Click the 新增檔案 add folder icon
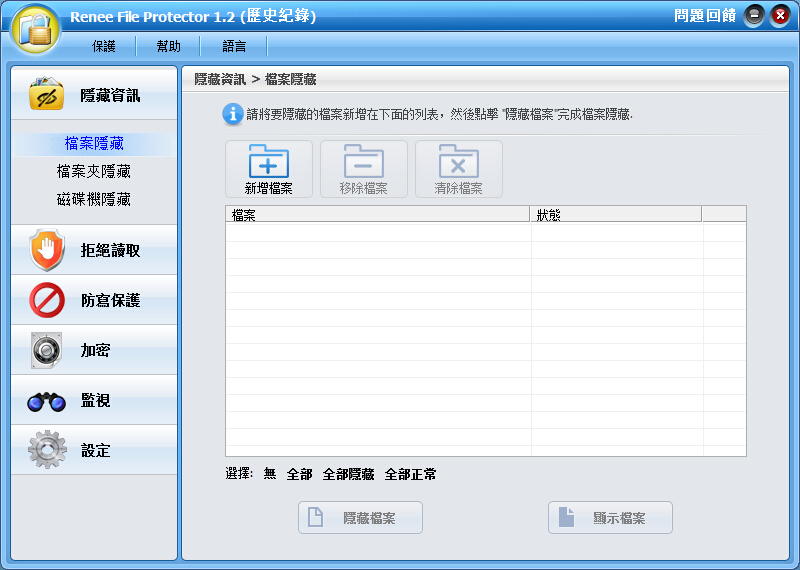This screenshot has height=570, width=800. point(269,161)
